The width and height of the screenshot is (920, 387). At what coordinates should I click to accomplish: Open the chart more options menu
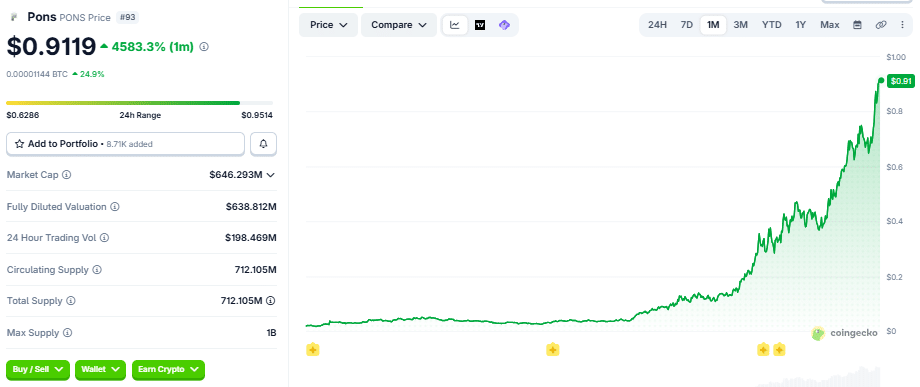tap(902, 25)
